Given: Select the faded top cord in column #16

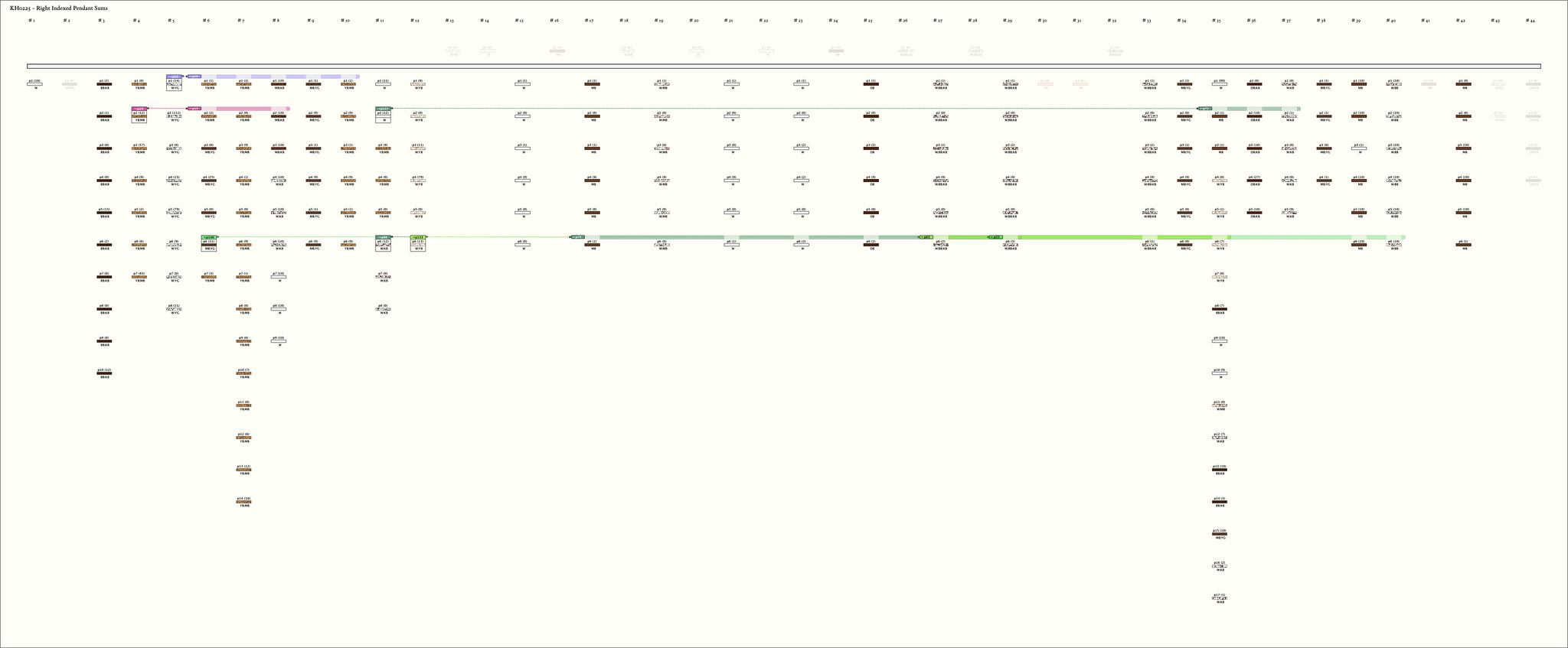Looking at the screenshot, I should pyautogui.click(x=557, y=51).
